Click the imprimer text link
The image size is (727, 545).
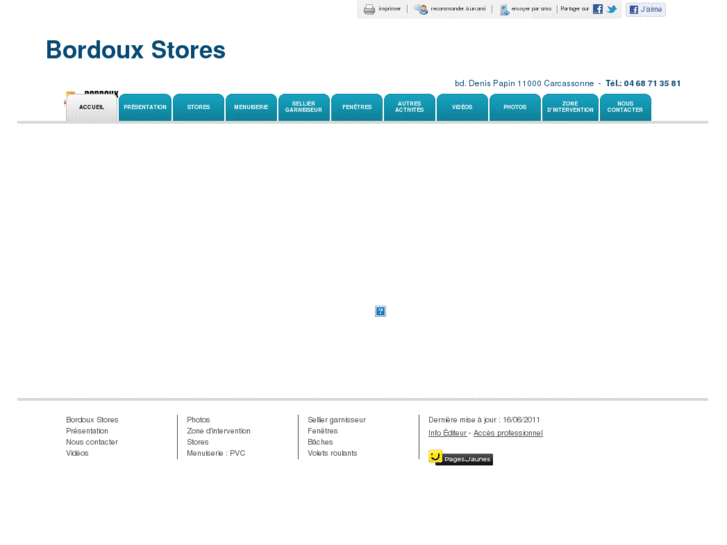tap(389, 9)
